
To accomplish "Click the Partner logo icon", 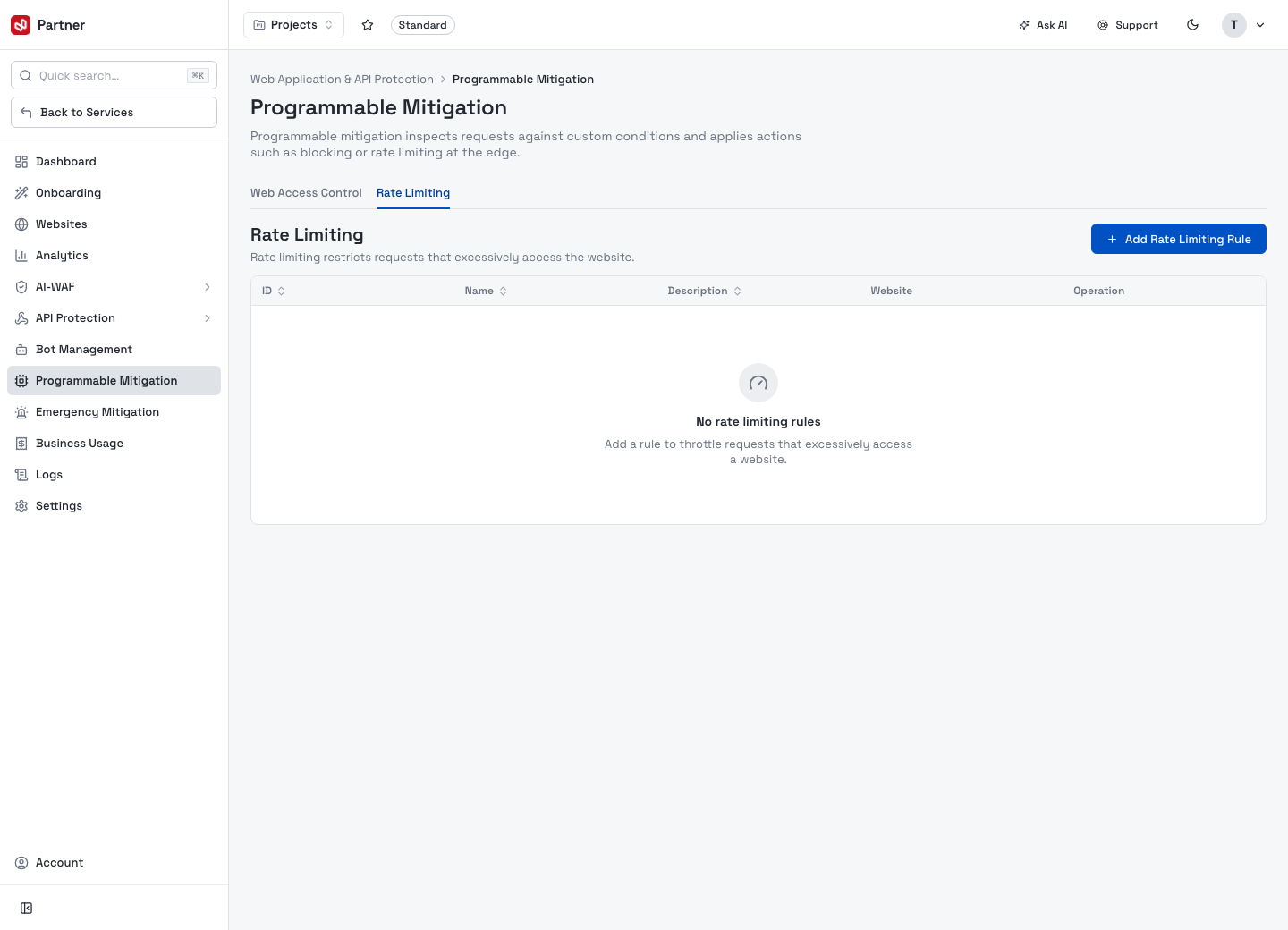I will (21, 25).
